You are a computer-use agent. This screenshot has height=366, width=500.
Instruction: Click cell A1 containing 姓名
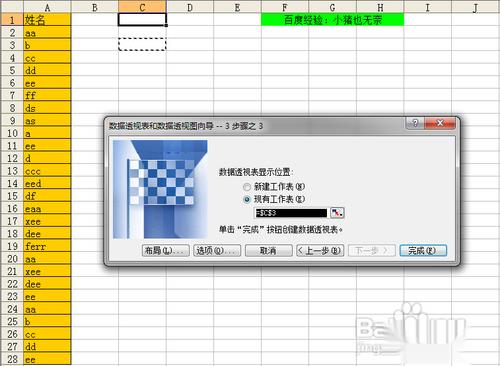[47, 20]
